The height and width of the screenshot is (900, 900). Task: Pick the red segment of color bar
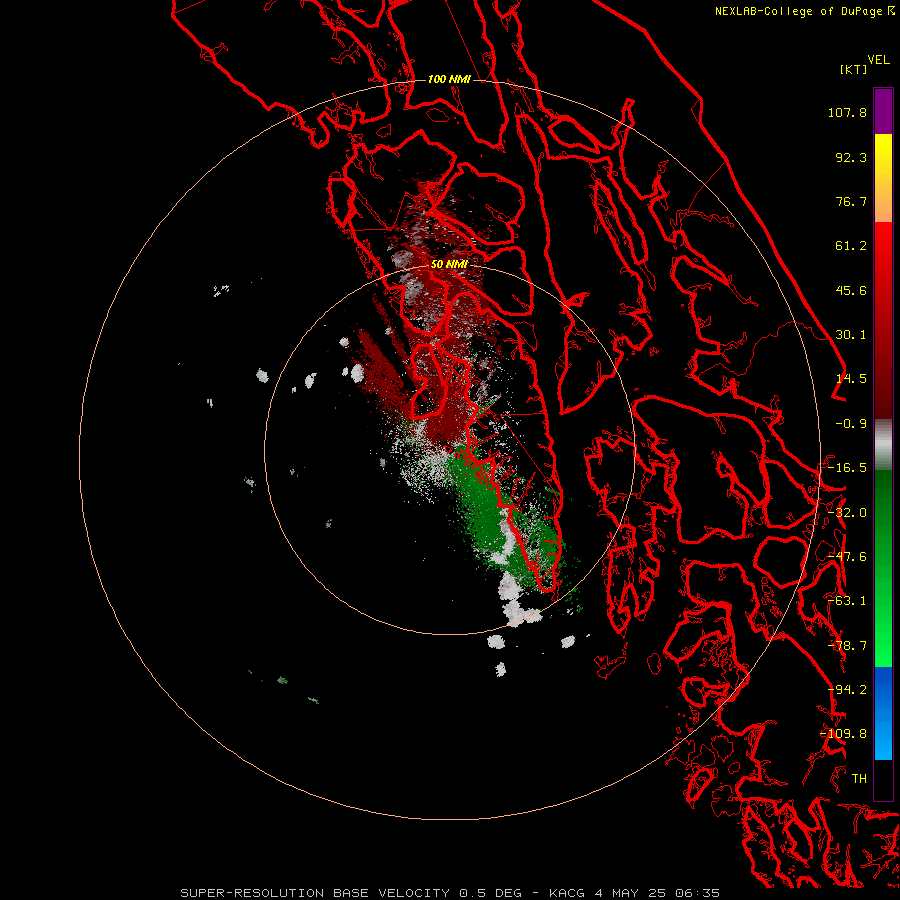coord(883,320)
